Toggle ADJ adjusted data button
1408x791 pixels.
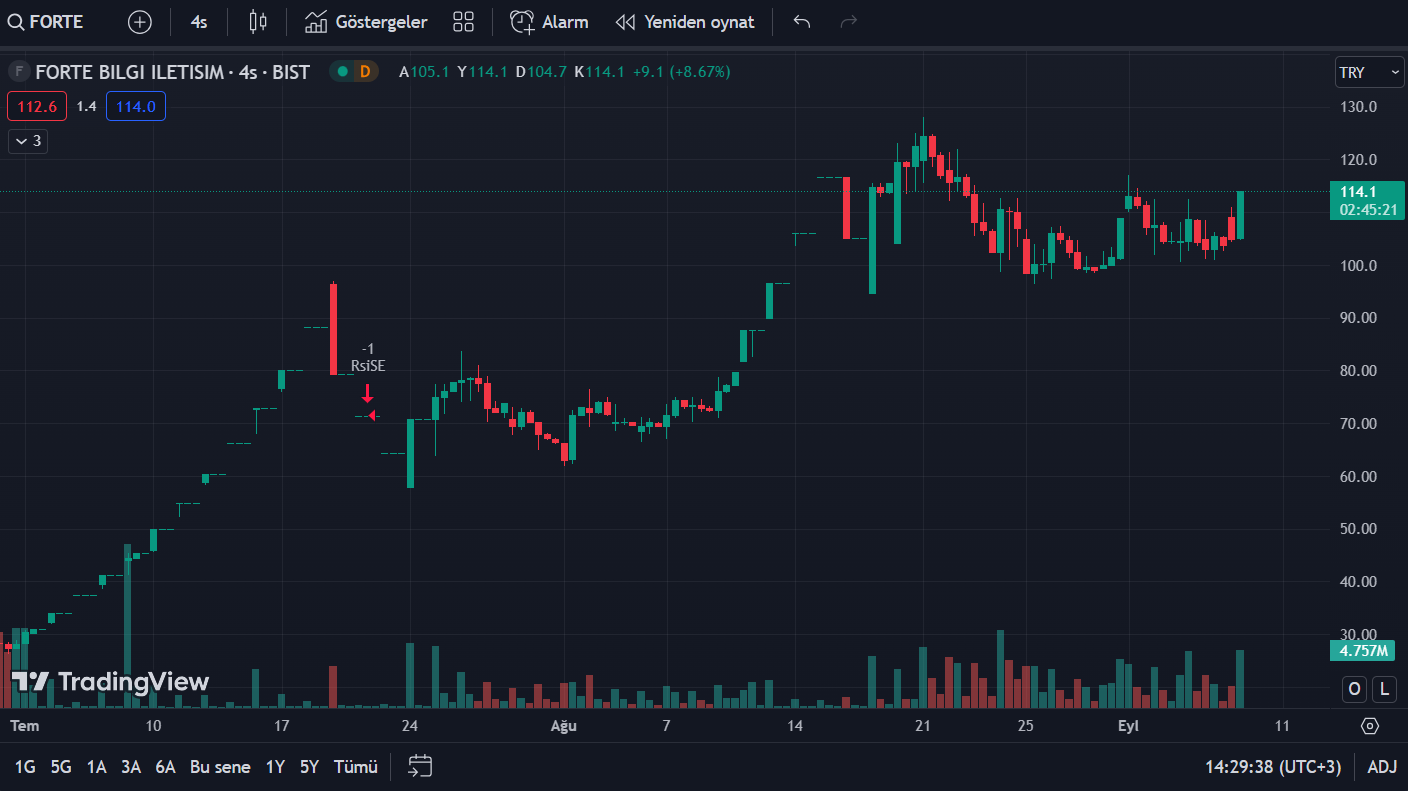tap(1382, 767)
